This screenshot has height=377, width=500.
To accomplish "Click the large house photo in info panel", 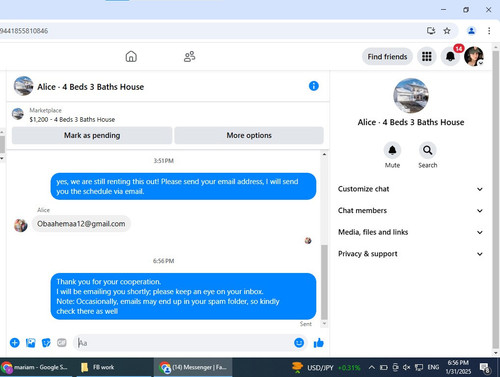I will [x=411, y=96].
